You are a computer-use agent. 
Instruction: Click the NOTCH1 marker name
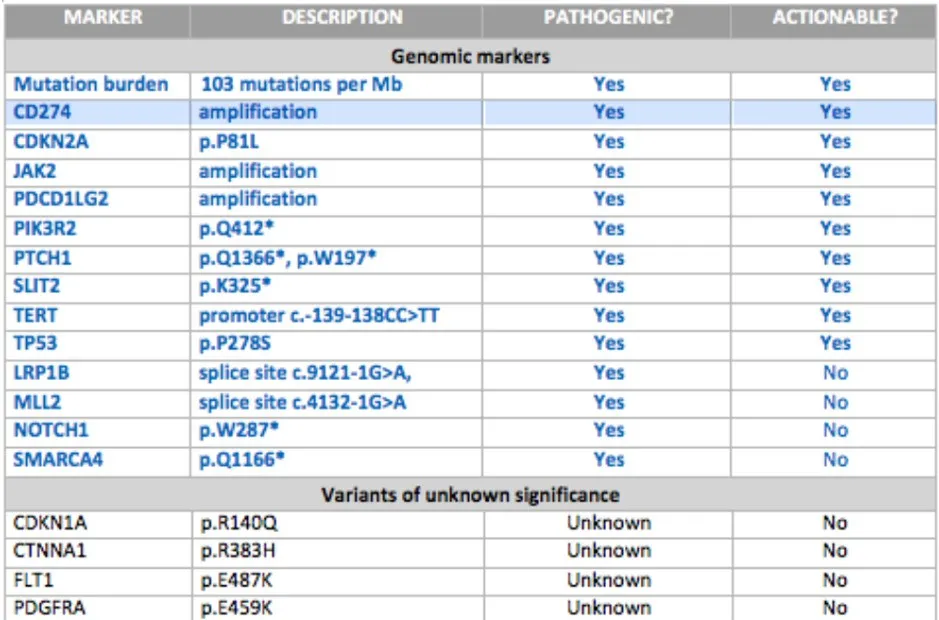[51, 430]
